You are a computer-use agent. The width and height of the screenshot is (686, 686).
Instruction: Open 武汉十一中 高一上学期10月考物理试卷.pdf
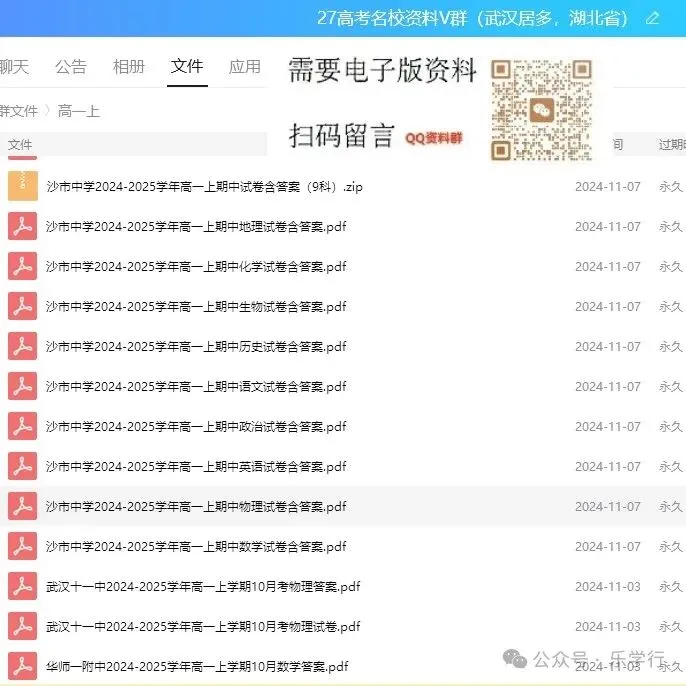(203, 627)
